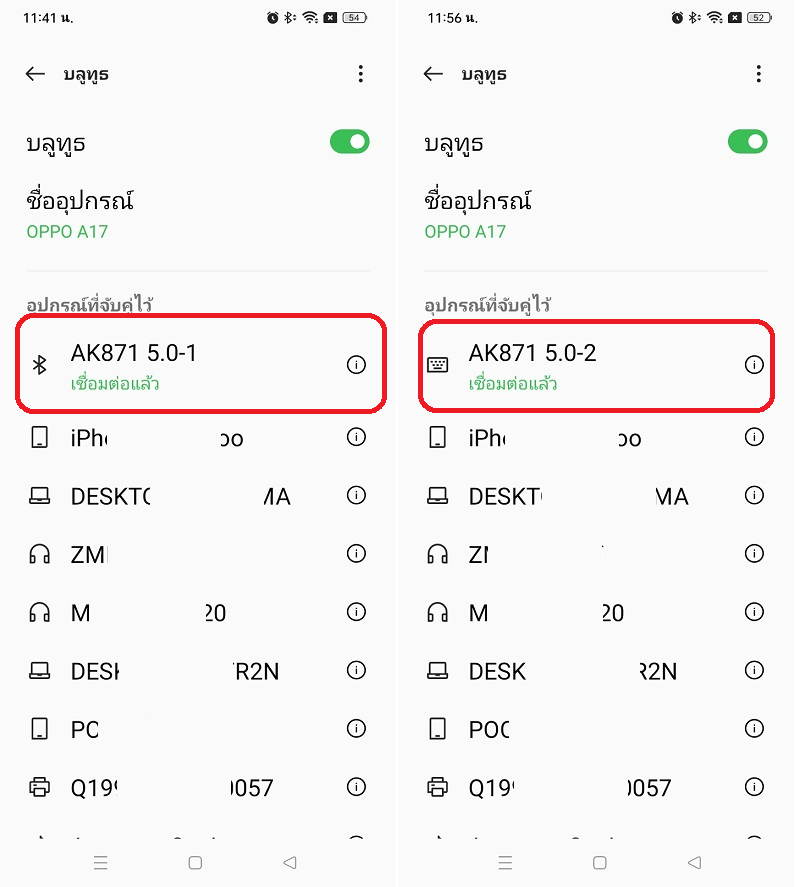Viewport: 796px width, 887px height.
Task: Open info for AK871 5.0-1 device
Action: pos(356,365)
